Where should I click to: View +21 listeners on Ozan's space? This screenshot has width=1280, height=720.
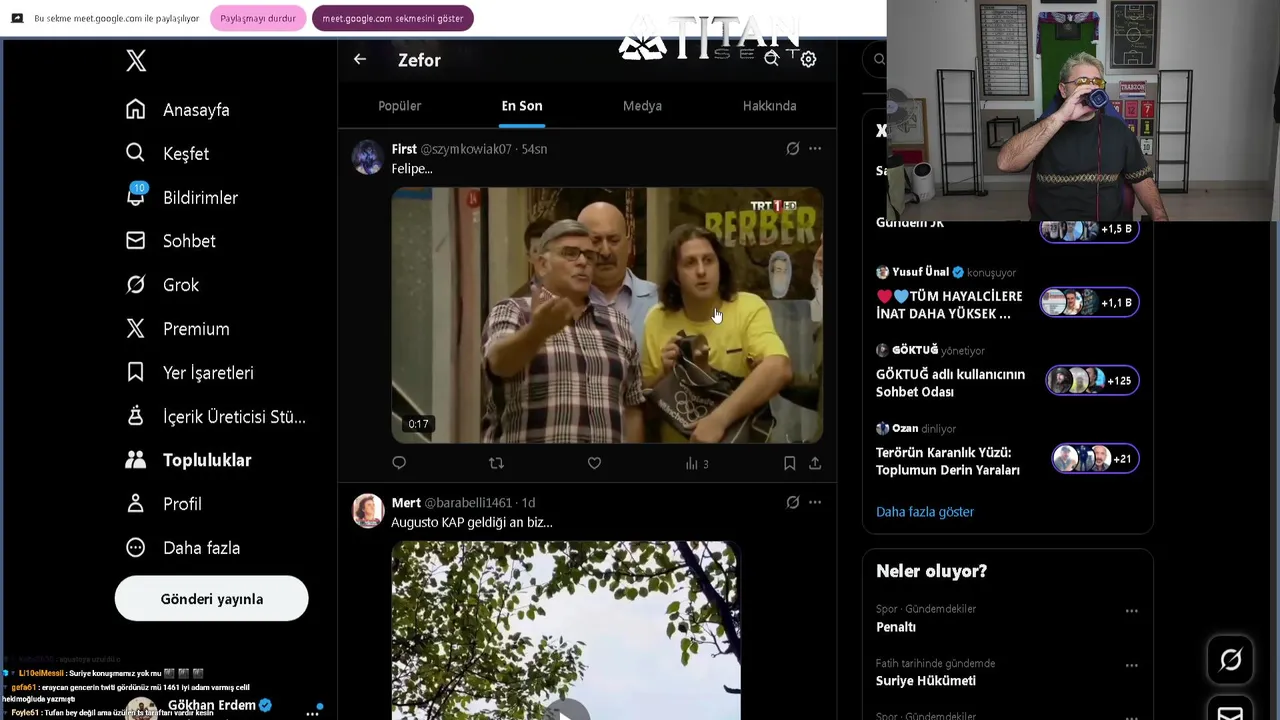tap(1095, 458)
